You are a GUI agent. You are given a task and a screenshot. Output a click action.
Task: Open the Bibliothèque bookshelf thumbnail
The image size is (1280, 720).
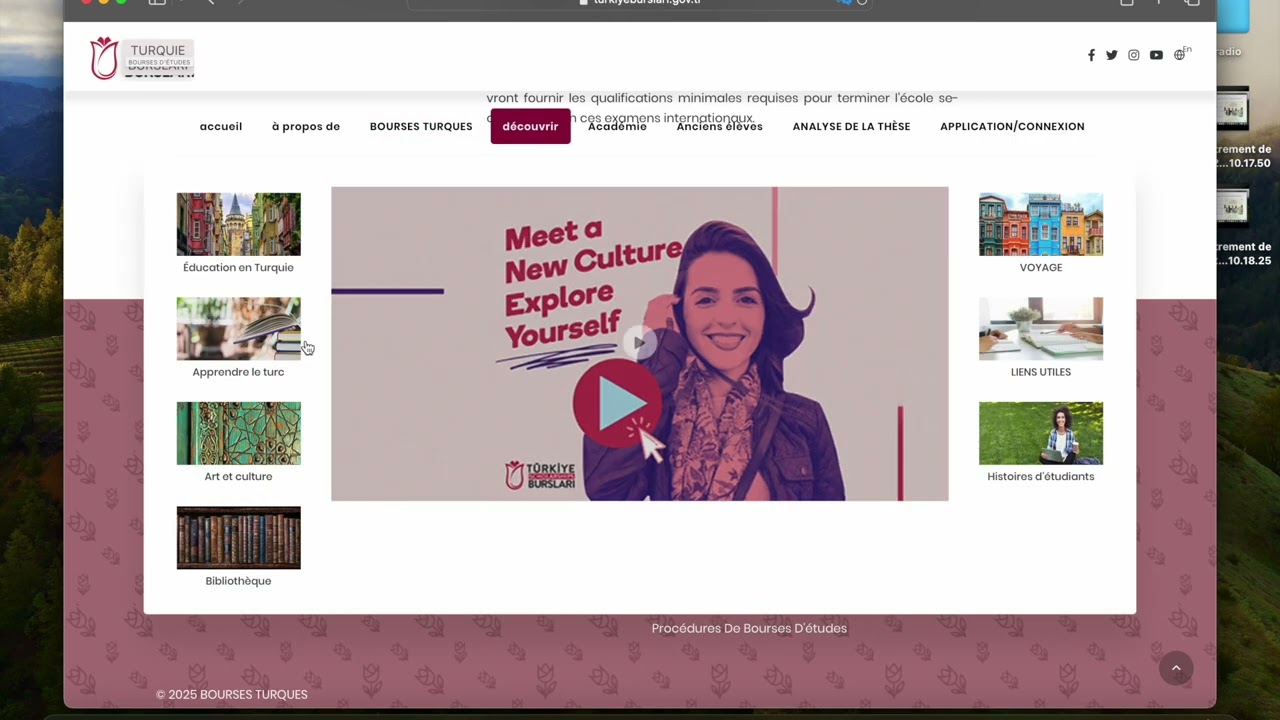tap(238, 537)
